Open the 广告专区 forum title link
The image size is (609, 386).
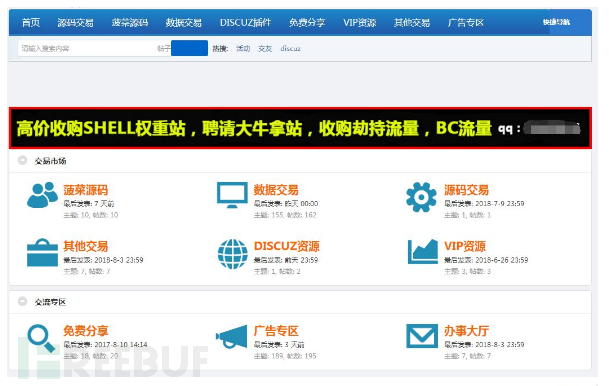coord(276,331)
